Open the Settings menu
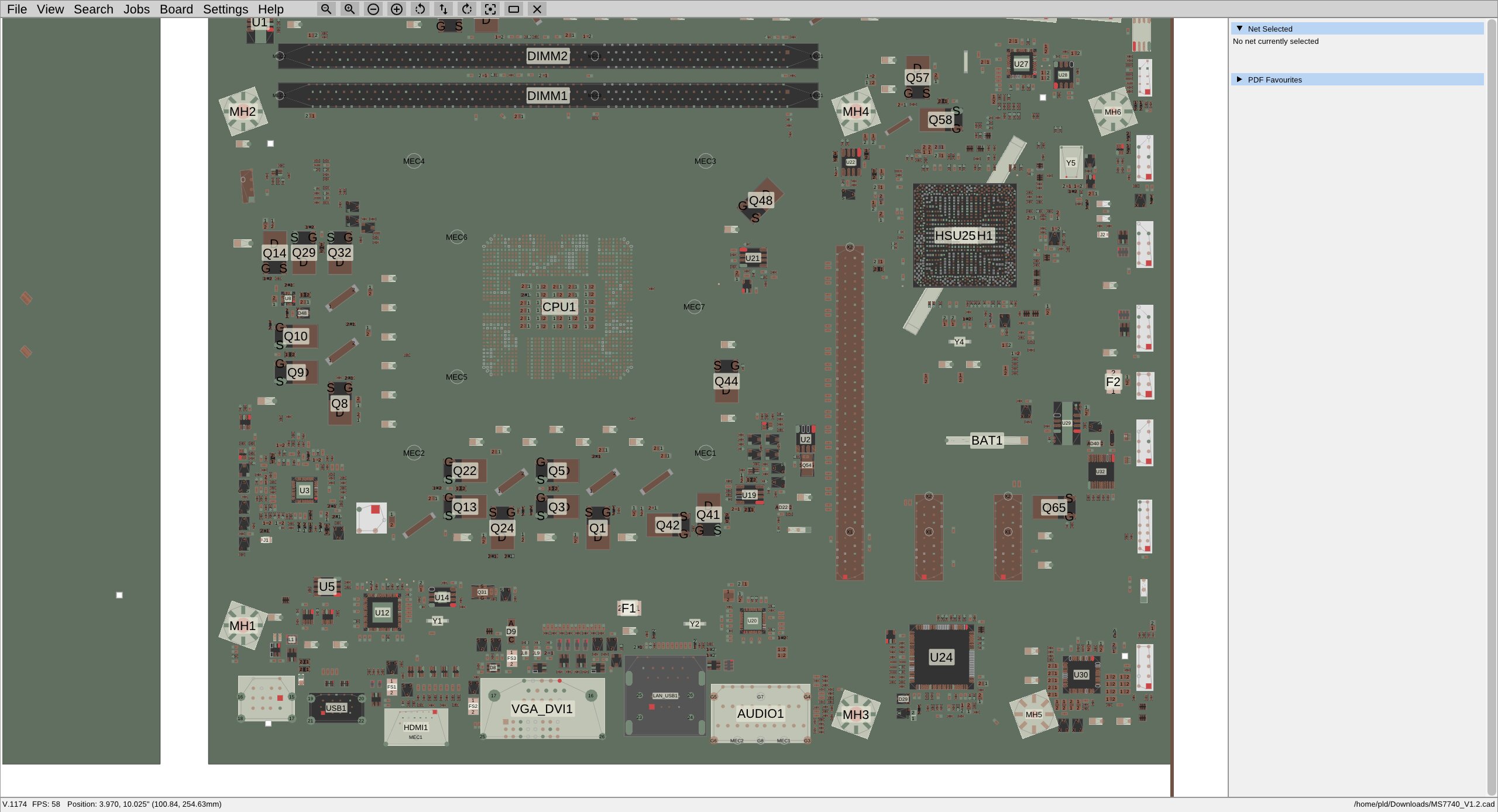 point(225,9)
